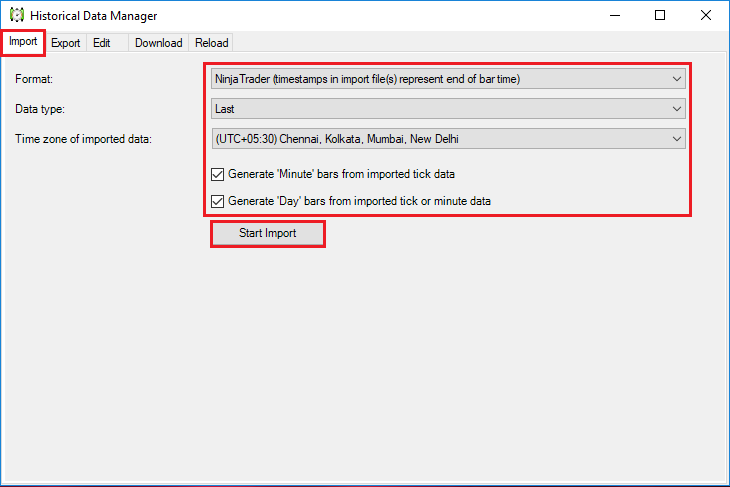Viewport: 730px width, 487px height.
Task: Close the Historical Data Manager window
Action: (x=705, y=15)
